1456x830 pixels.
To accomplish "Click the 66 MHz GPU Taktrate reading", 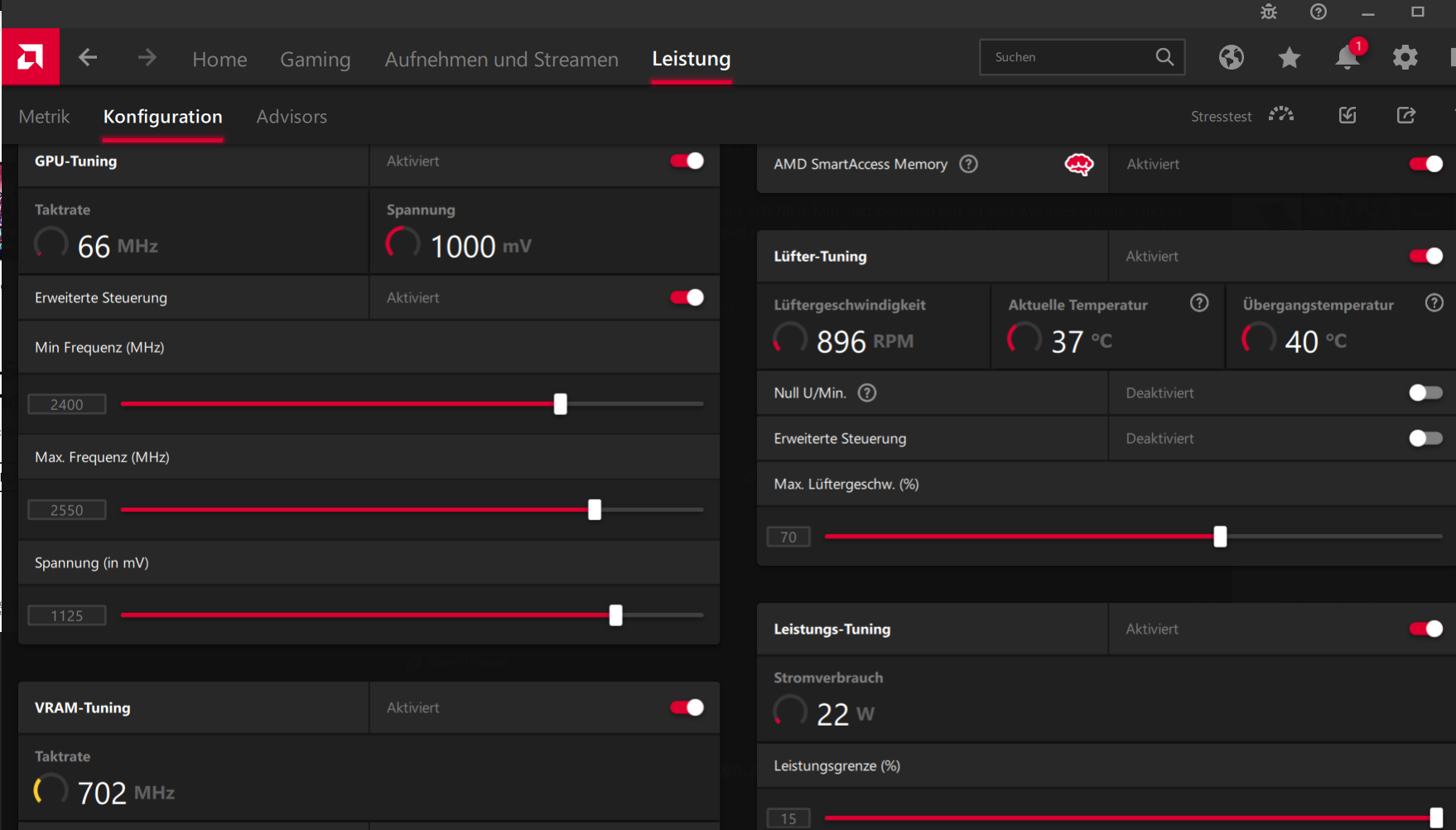I will [x=118, y=247].
